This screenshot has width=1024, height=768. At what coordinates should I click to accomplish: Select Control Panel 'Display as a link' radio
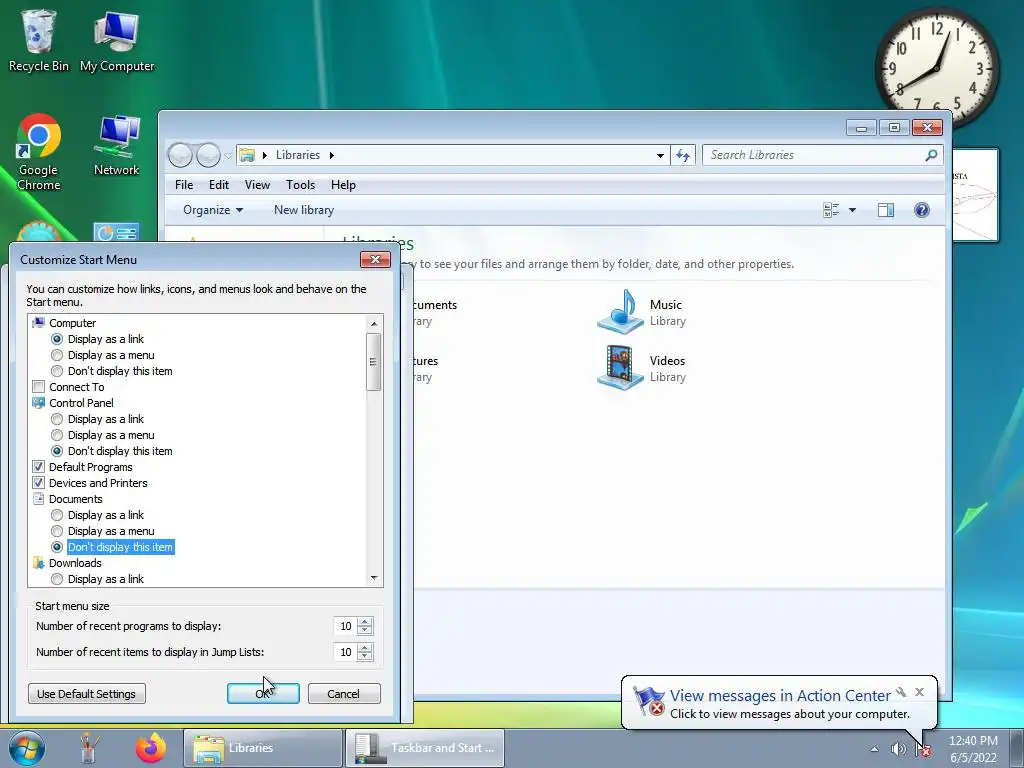point(57,419)
